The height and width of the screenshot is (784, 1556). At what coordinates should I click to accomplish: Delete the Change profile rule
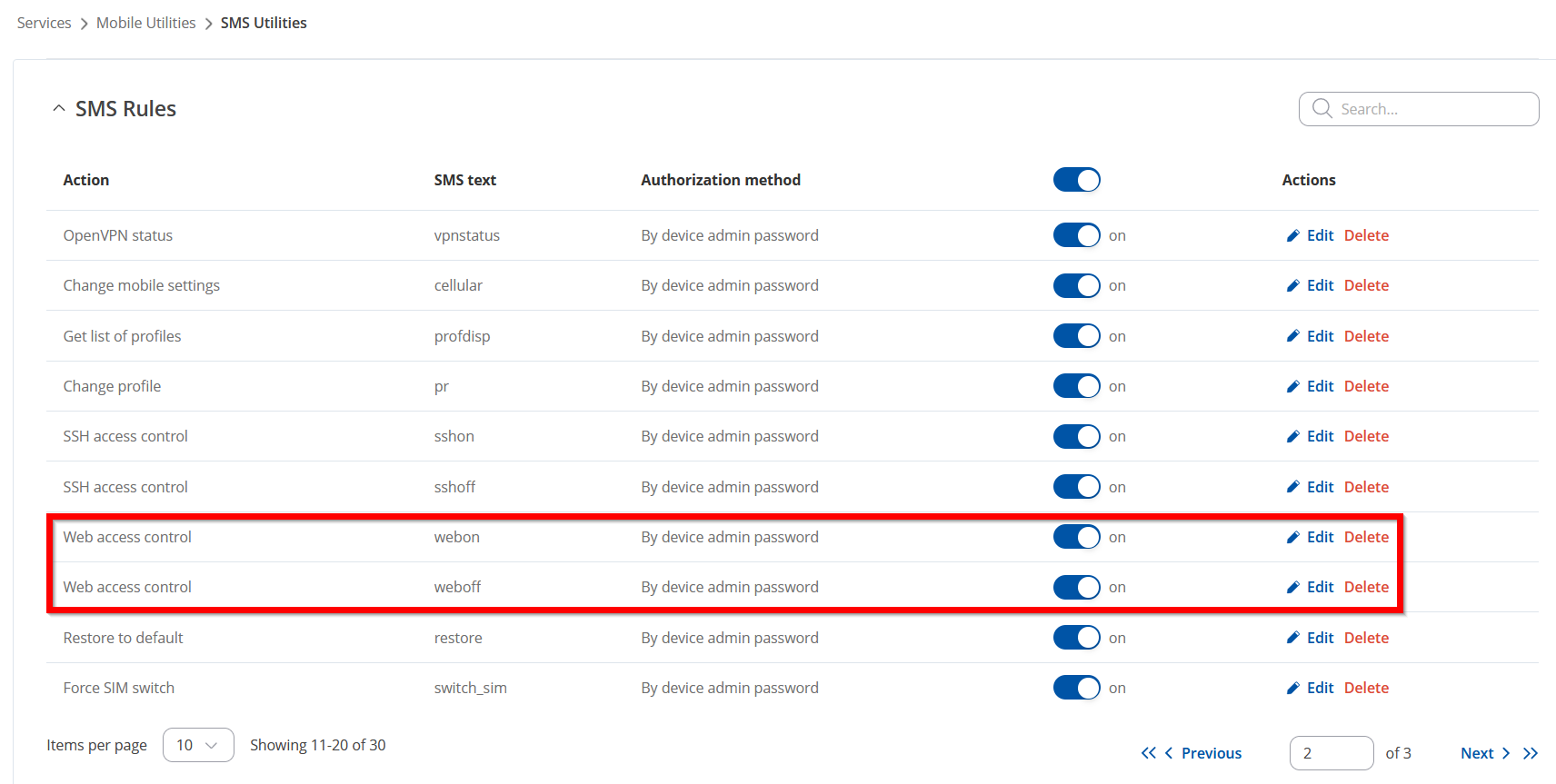point(1366,386)
